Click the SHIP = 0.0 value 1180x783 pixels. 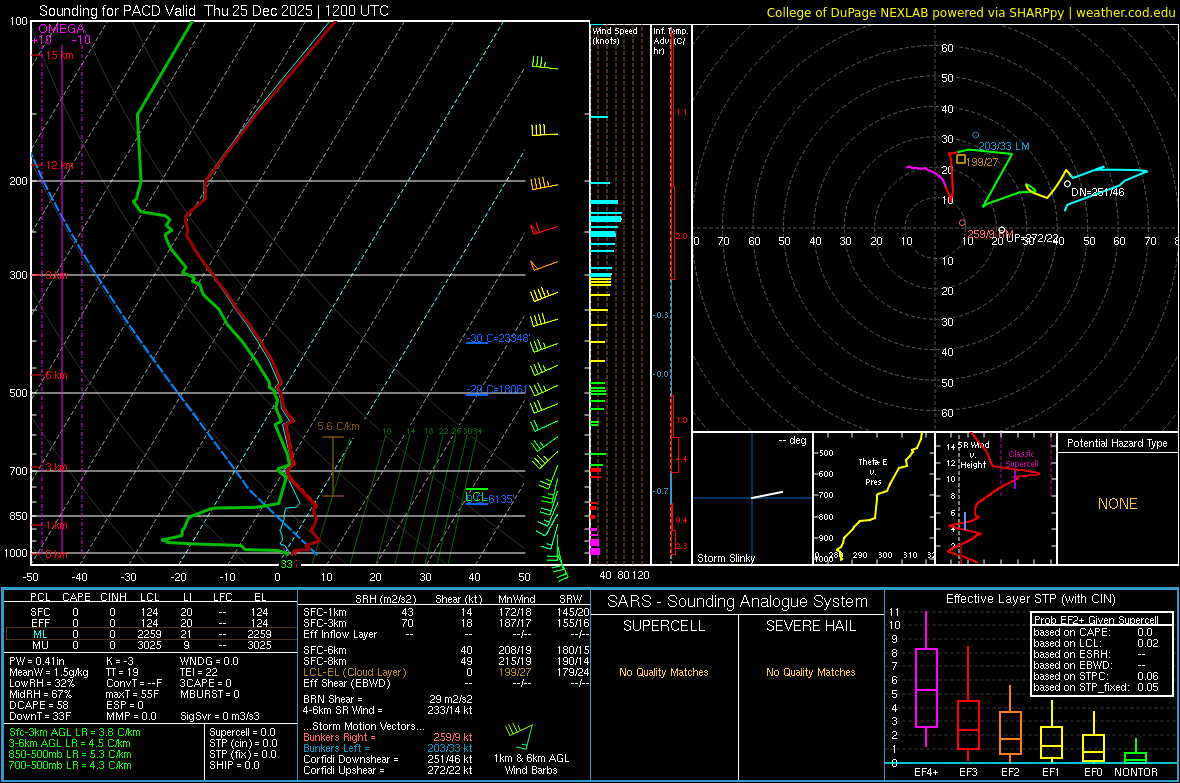234,766
